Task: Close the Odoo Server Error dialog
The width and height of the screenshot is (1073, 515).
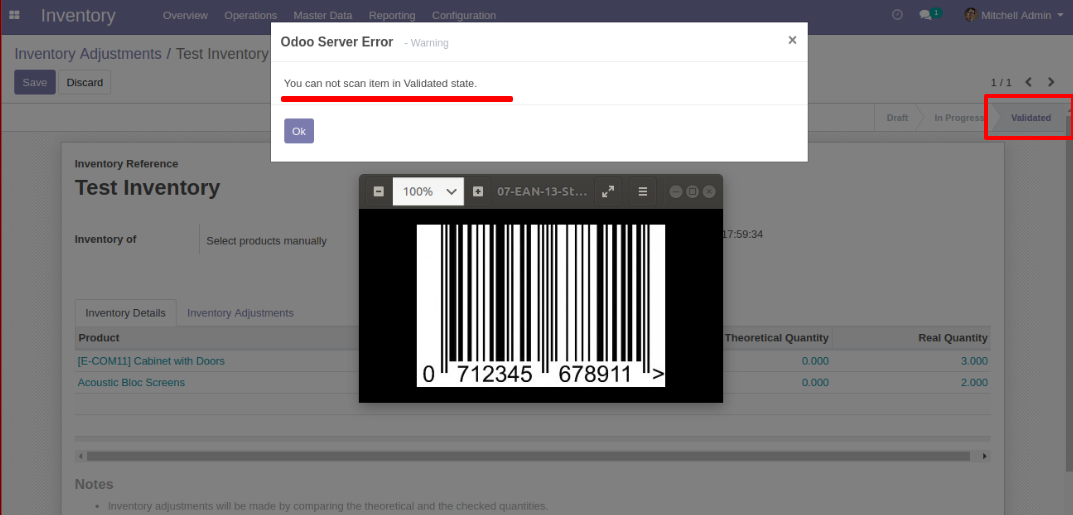Action: click(792, 40)
